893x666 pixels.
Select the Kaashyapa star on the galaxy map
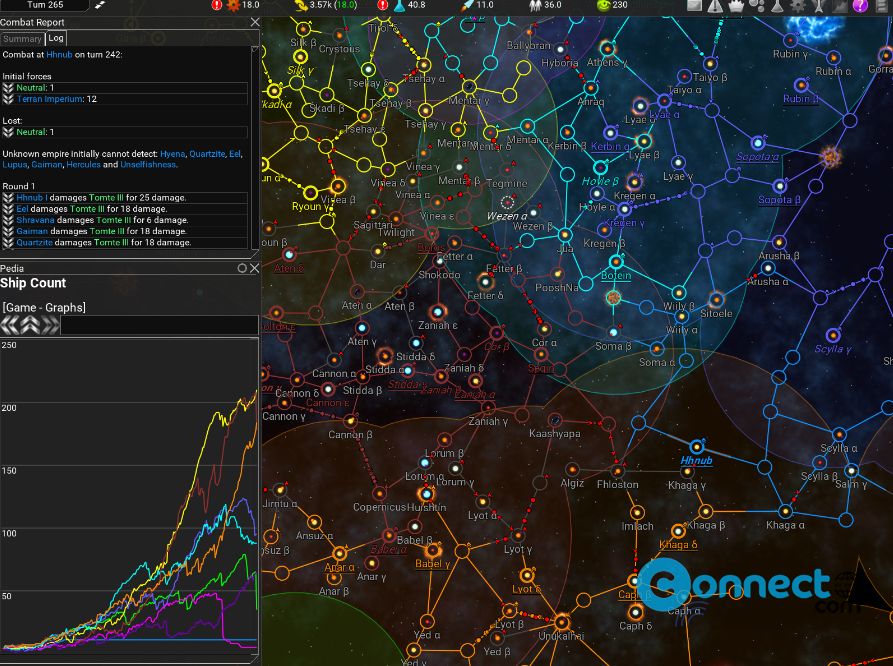coord(555,420)
